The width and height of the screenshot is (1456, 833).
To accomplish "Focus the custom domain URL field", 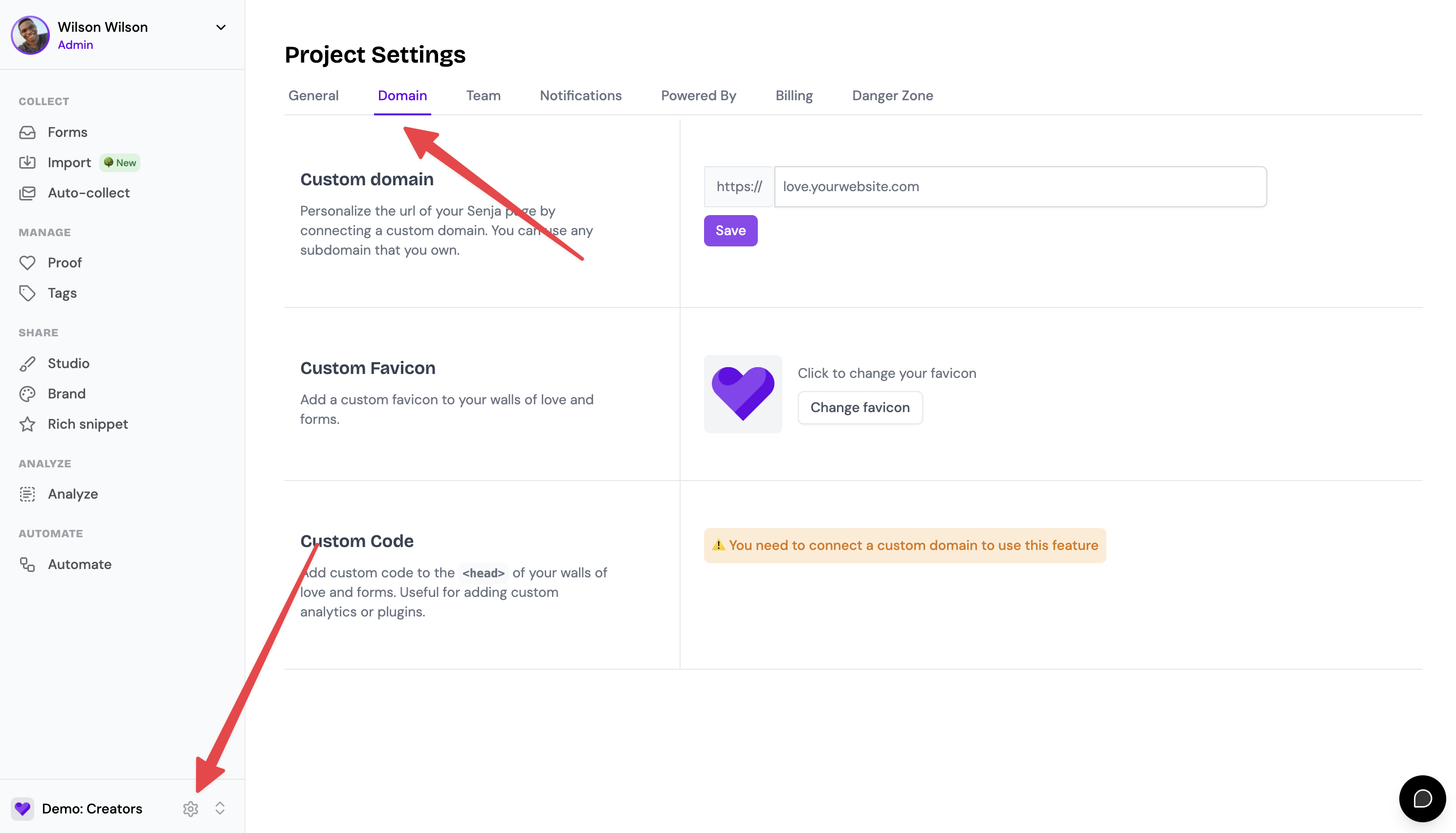I will pos(1020,187).
